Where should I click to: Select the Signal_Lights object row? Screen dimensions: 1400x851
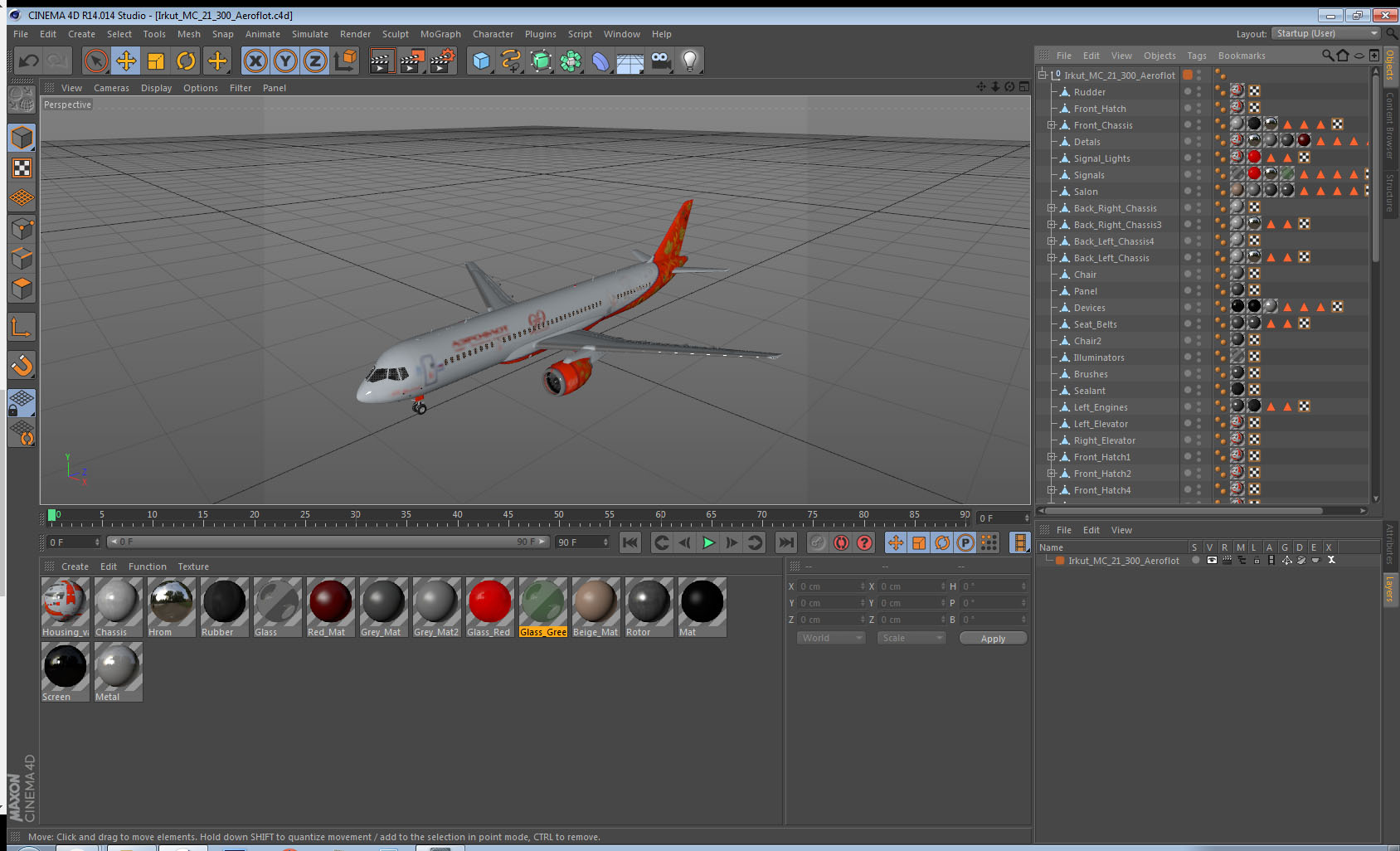tap(1102, 158)
